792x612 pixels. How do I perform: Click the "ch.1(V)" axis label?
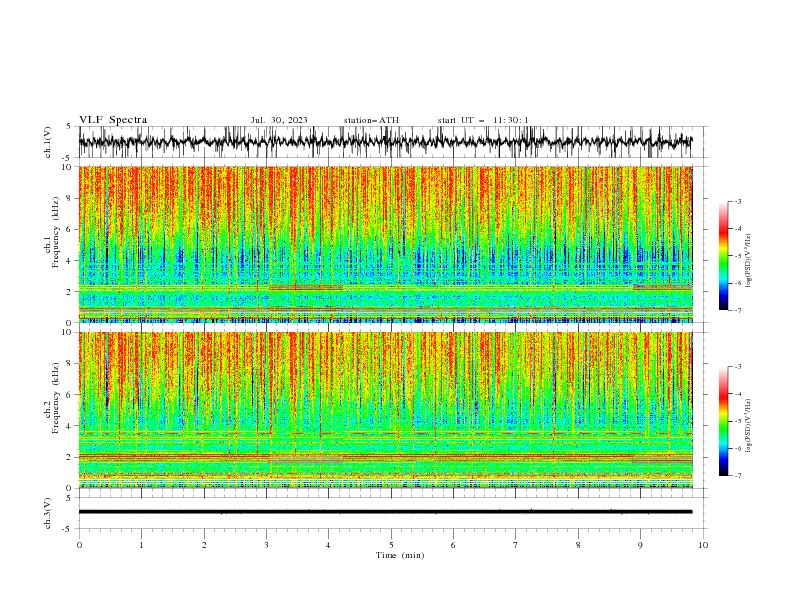pos(48,142)
